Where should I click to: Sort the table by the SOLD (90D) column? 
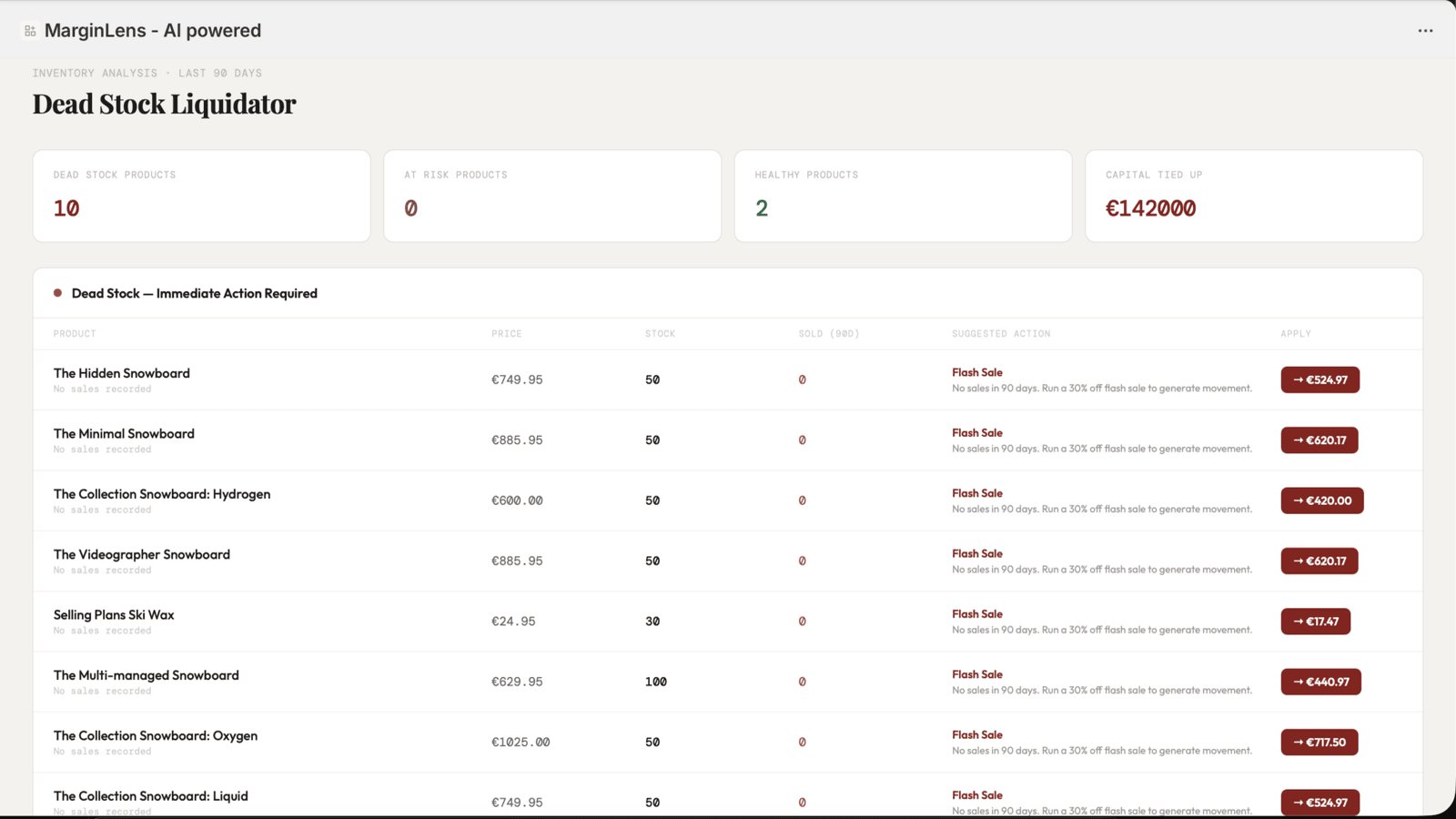pos(829,333)
